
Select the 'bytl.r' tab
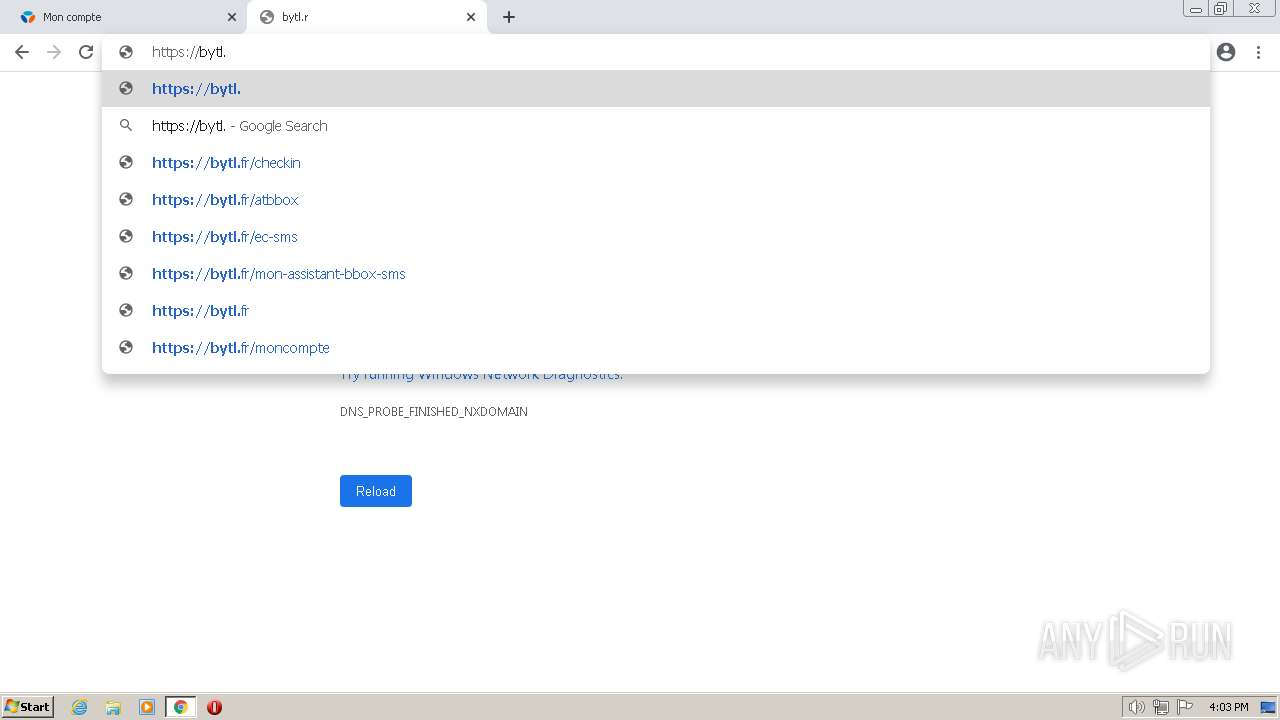pos(367,17)
